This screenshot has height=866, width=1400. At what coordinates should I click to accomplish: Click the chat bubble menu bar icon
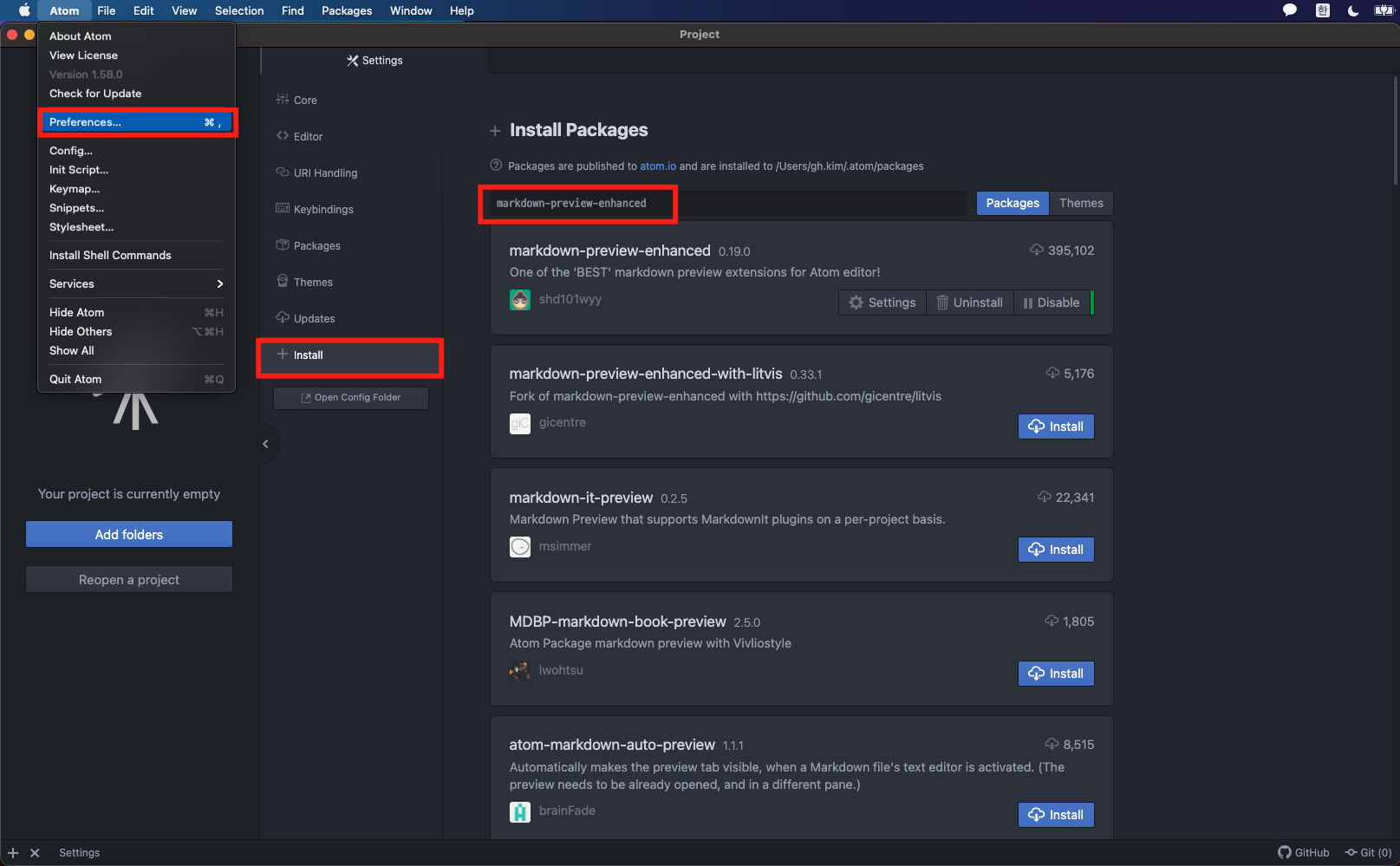[1290, 10]
